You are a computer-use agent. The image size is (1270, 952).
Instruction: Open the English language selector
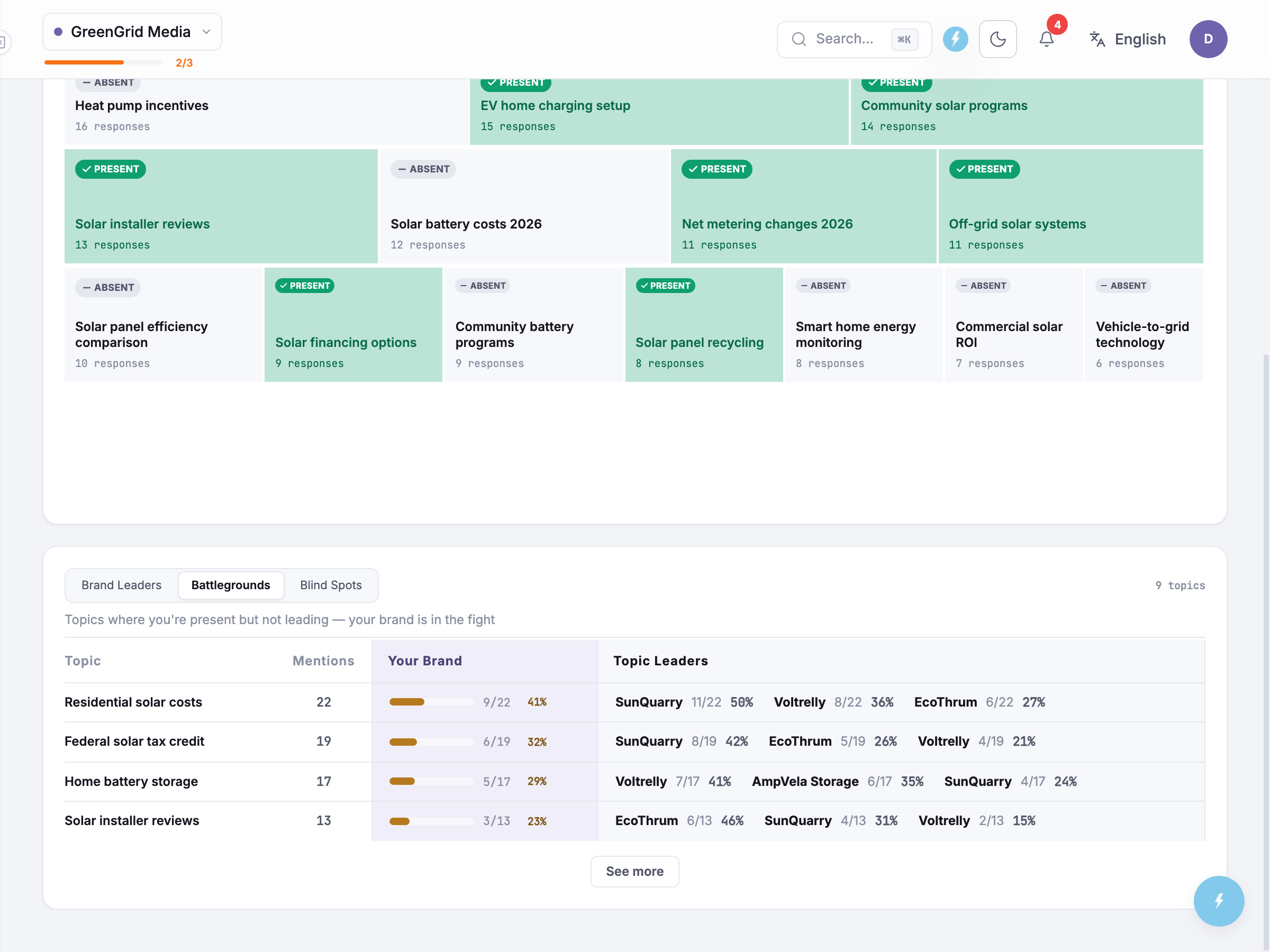tap(1128, 39)
